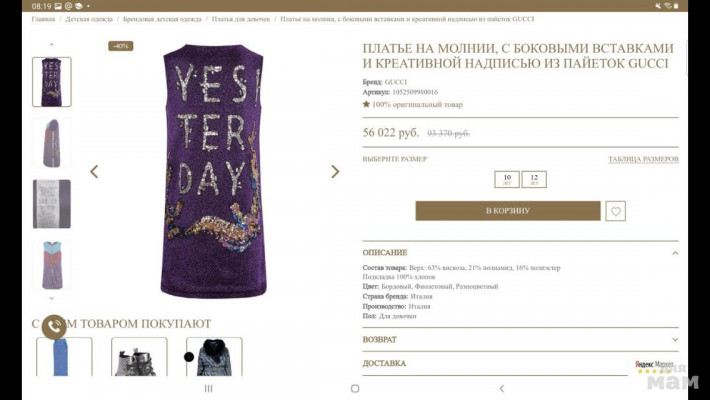Image resolution: width=710 pixels, height=400 pixels.
Task: Open Платья для девочек breadcrumb
Action: click(241, 19)
